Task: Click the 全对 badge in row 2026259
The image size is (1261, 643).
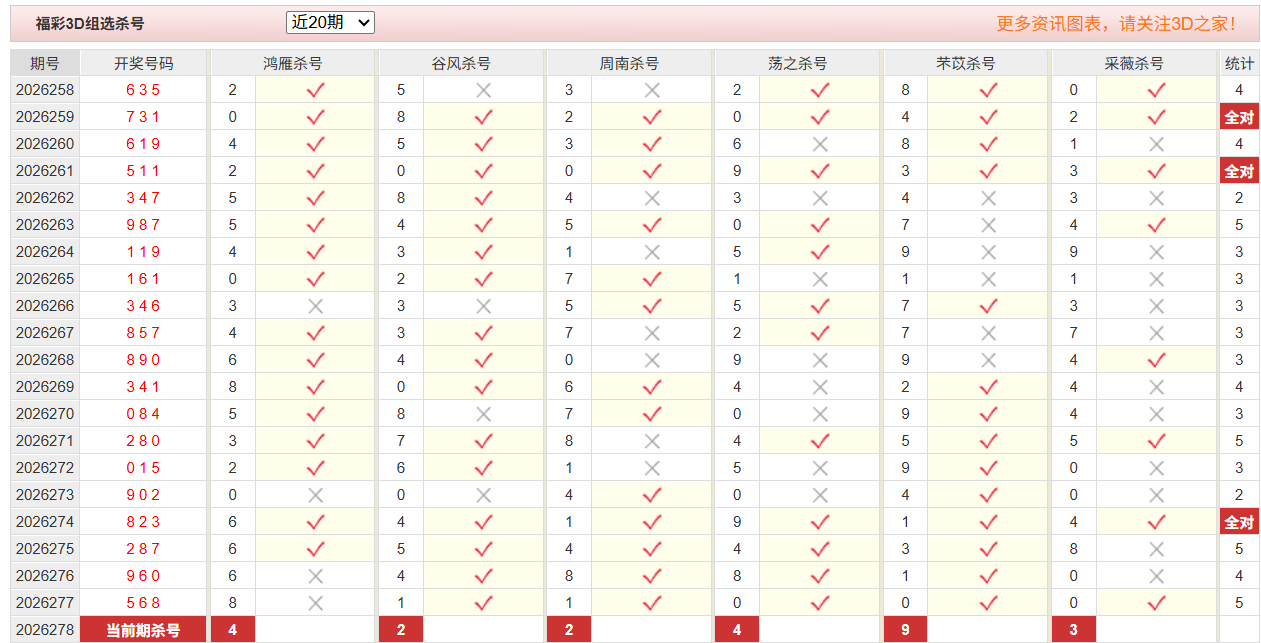Action: pos(1239,117)
